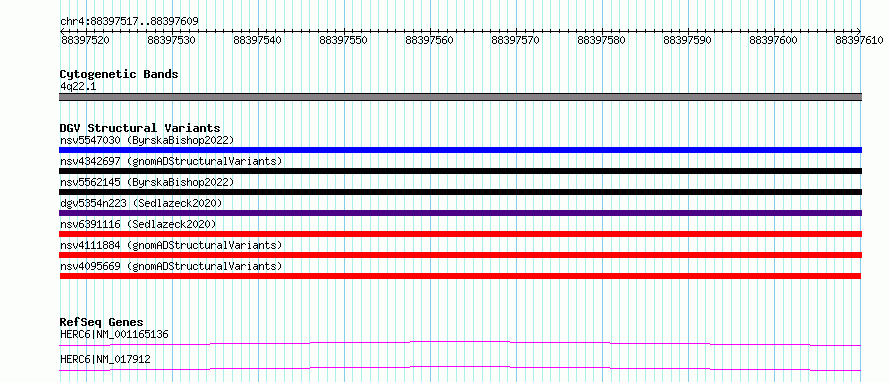Click ruler position 88397590
This screenshot has height=382, width=890.
click(688, 40)
